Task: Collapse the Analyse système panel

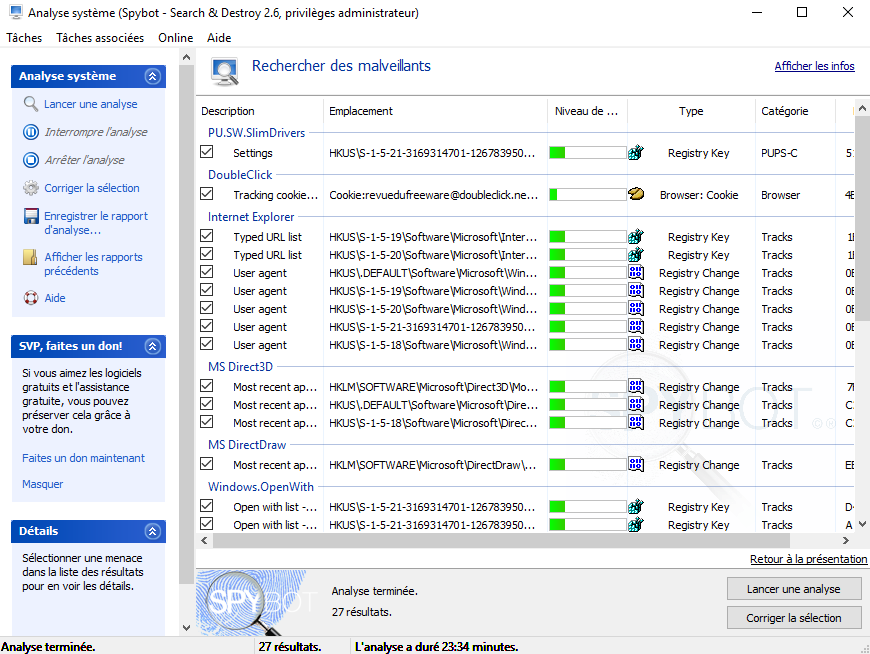Action: point(153,76)
